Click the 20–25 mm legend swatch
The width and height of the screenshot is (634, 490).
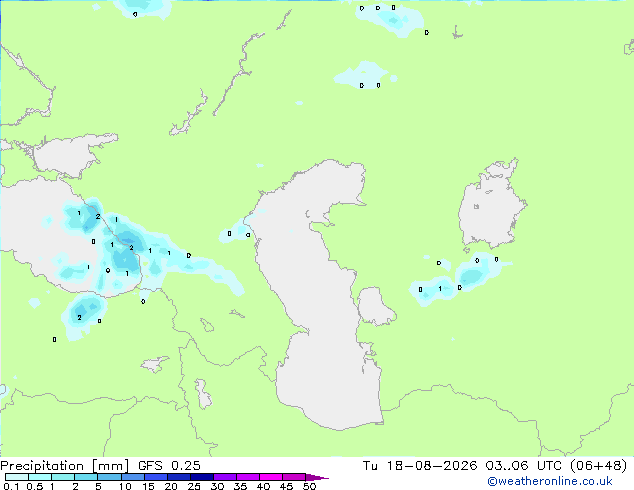coord(178,477)
